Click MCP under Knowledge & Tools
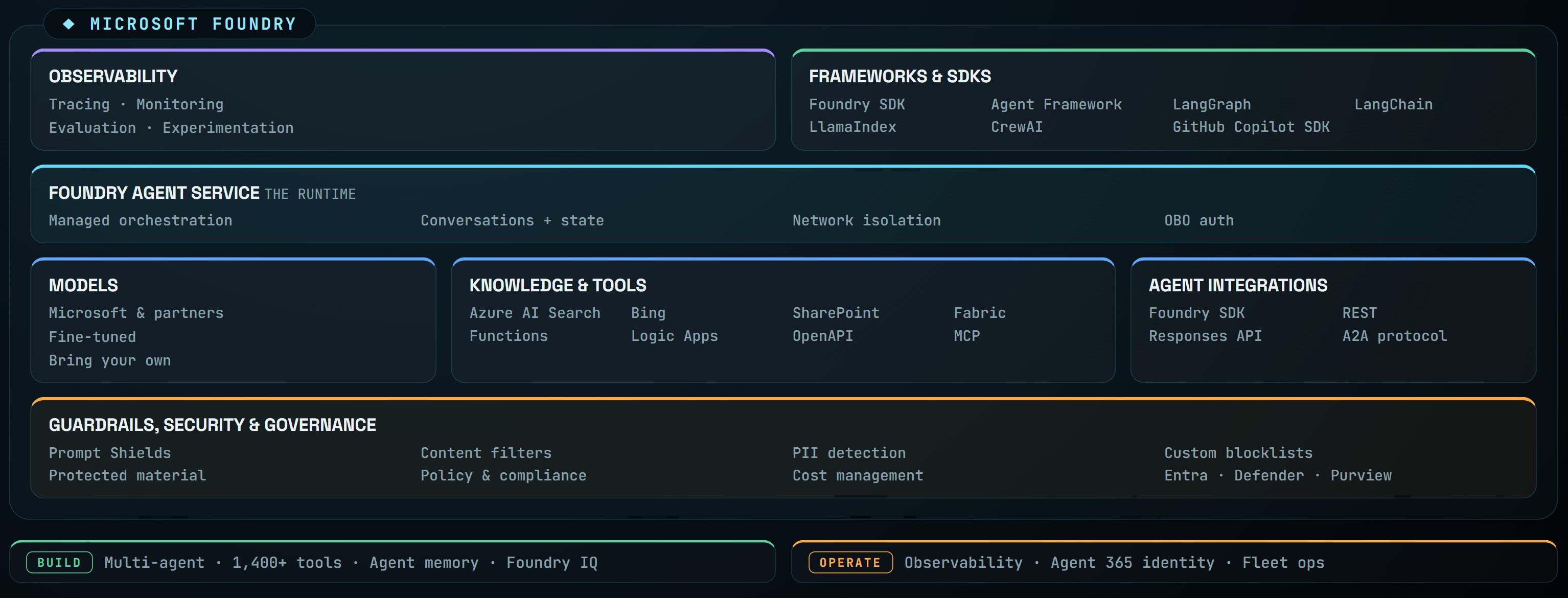The width and height of the screenshot is (1568, 598). click(x=966, y=335)
